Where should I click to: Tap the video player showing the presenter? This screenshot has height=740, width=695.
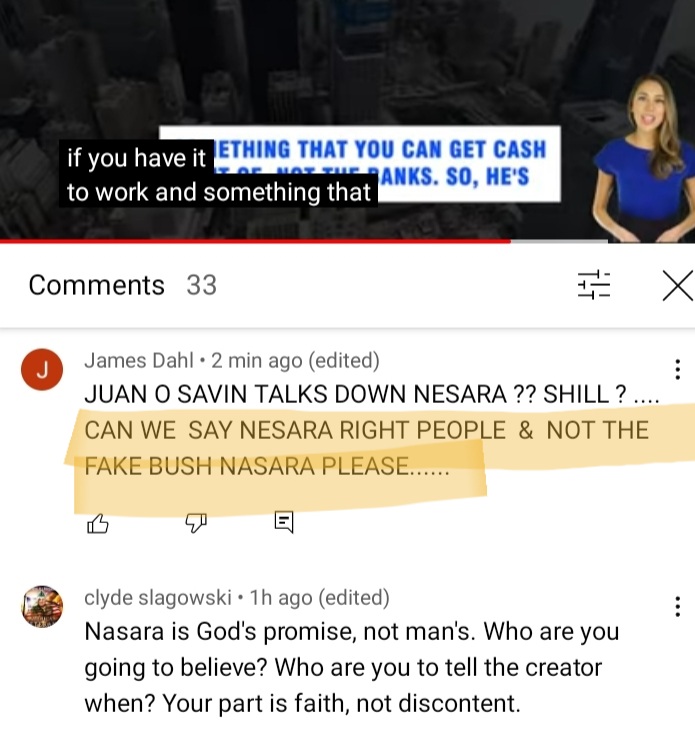click(347, 119)
